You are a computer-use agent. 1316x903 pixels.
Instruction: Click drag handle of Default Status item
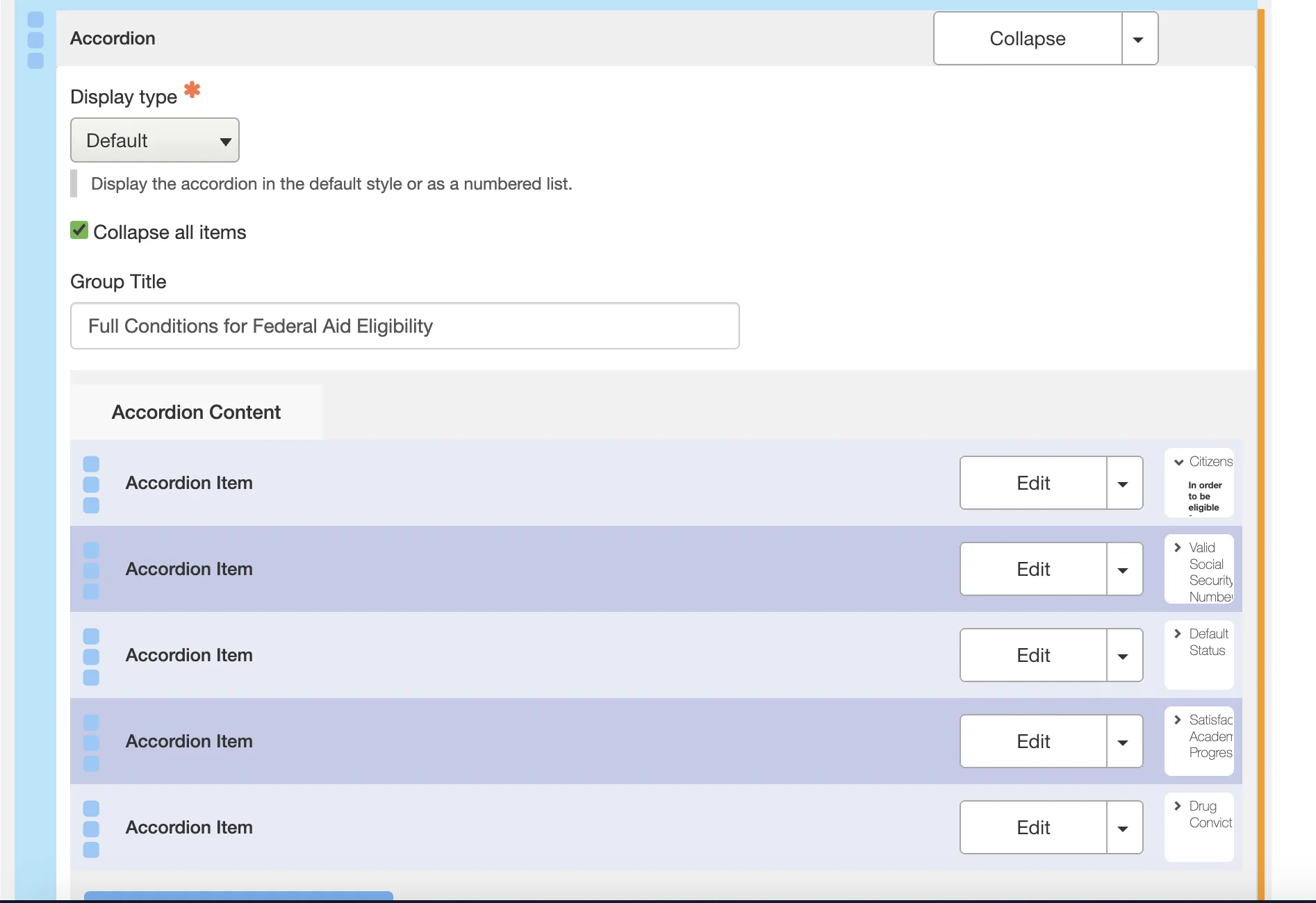91,656
